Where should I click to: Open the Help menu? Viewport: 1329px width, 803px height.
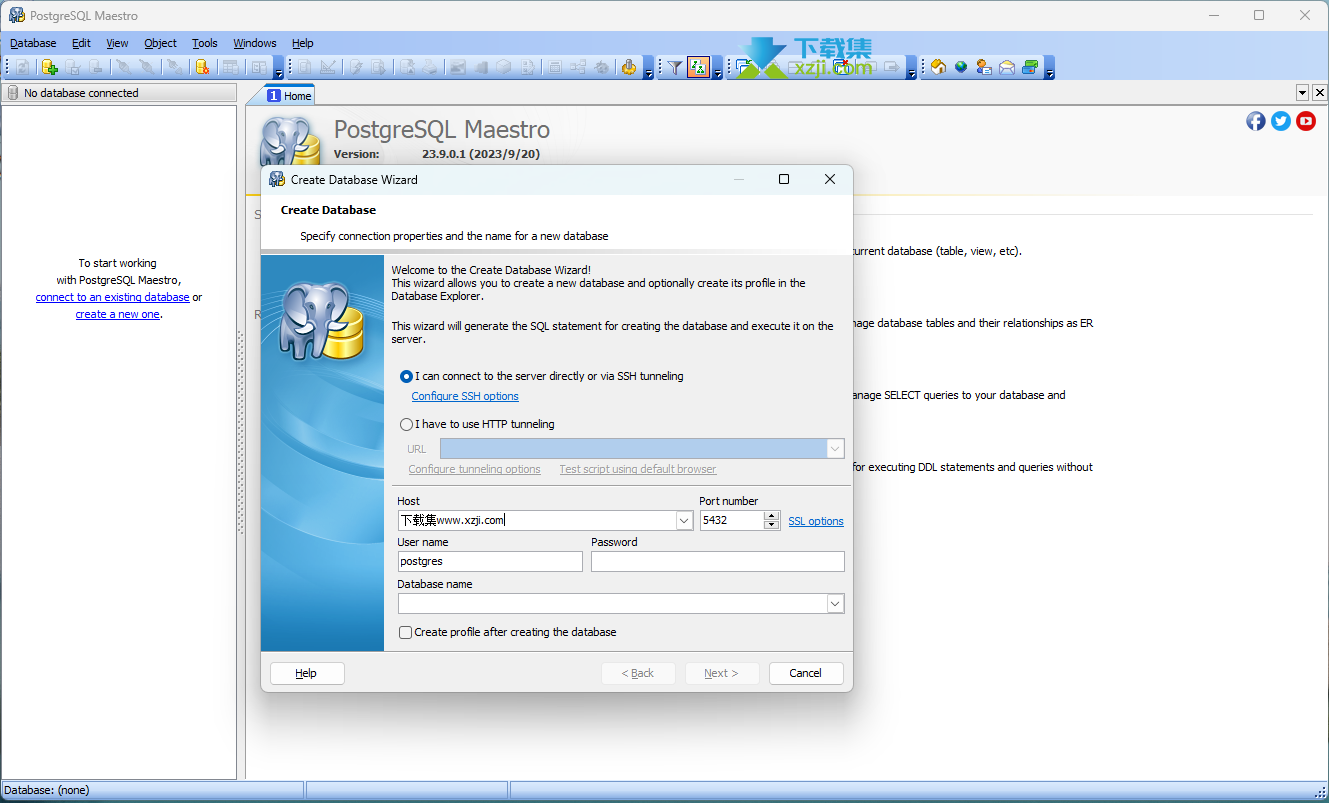303,43
